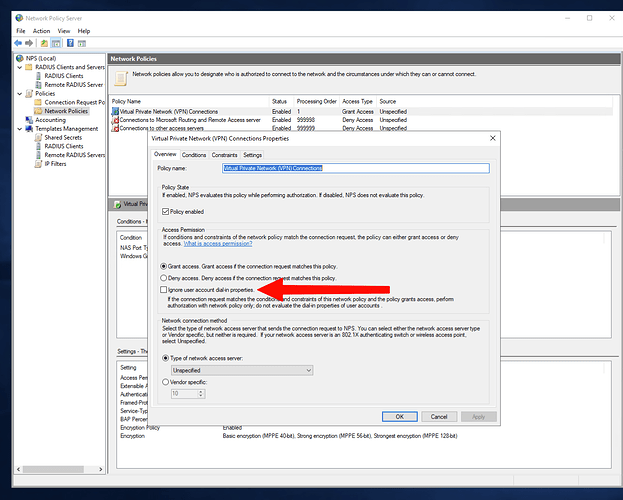Collapse the RADIUS Clients and Servers node

[x=19, y=68]
